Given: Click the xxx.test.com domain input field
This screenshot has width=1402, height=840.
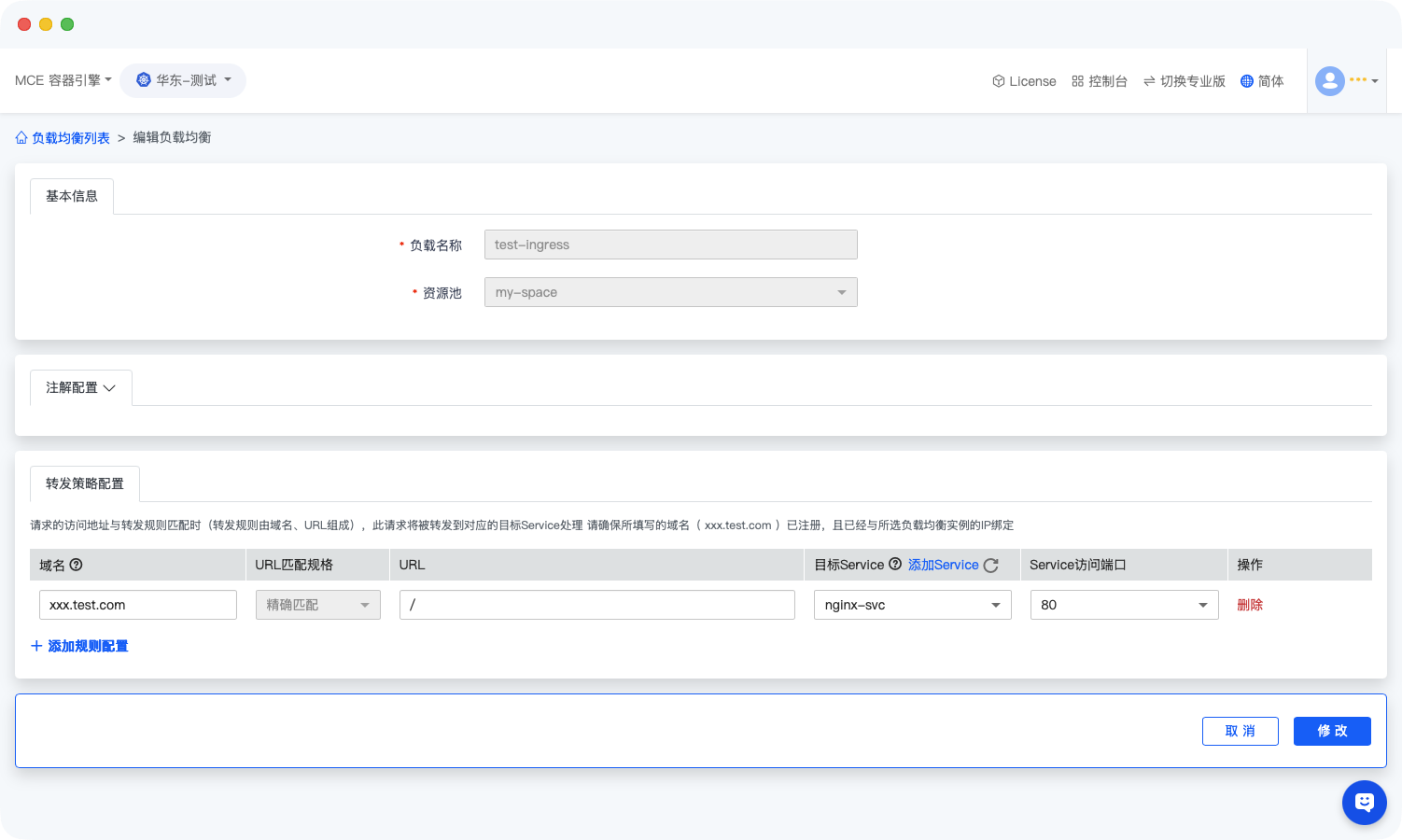Looking at the screenshot, I should [138, 605].
